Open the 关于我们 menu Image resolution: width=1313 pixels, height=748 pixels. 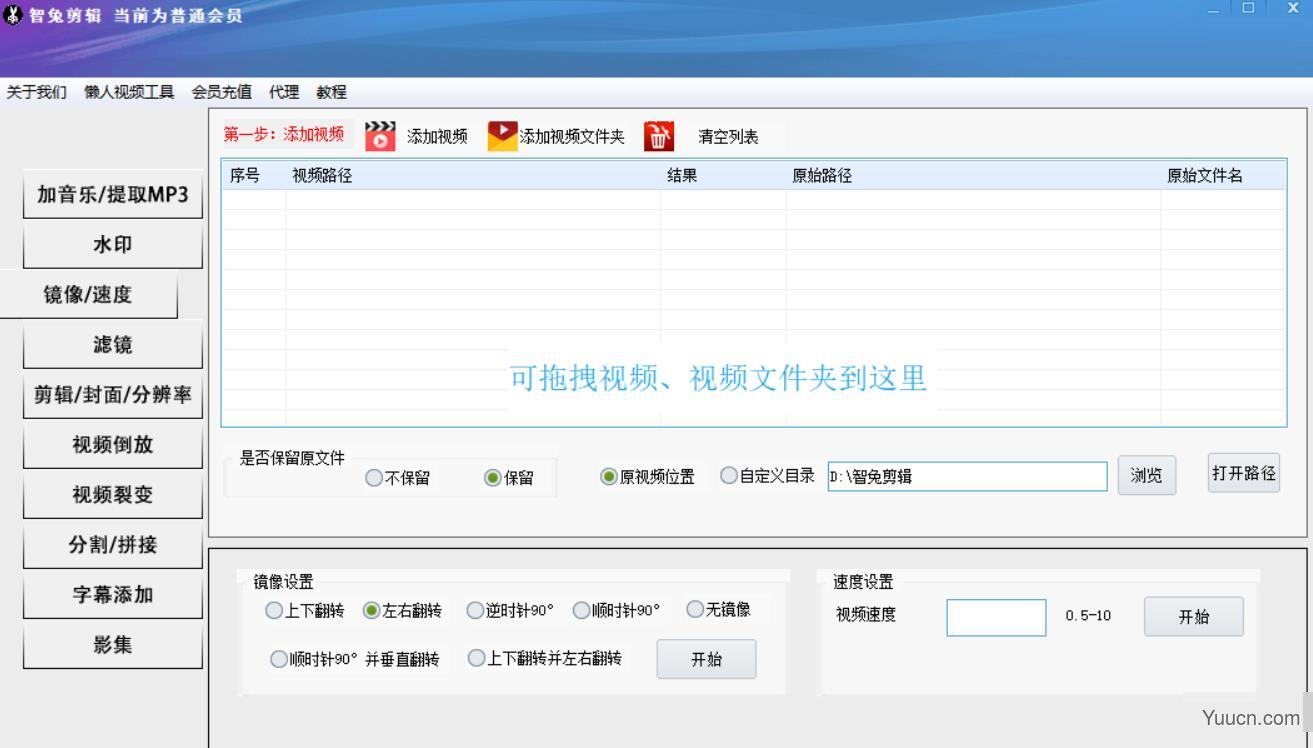tap(36, 92)
